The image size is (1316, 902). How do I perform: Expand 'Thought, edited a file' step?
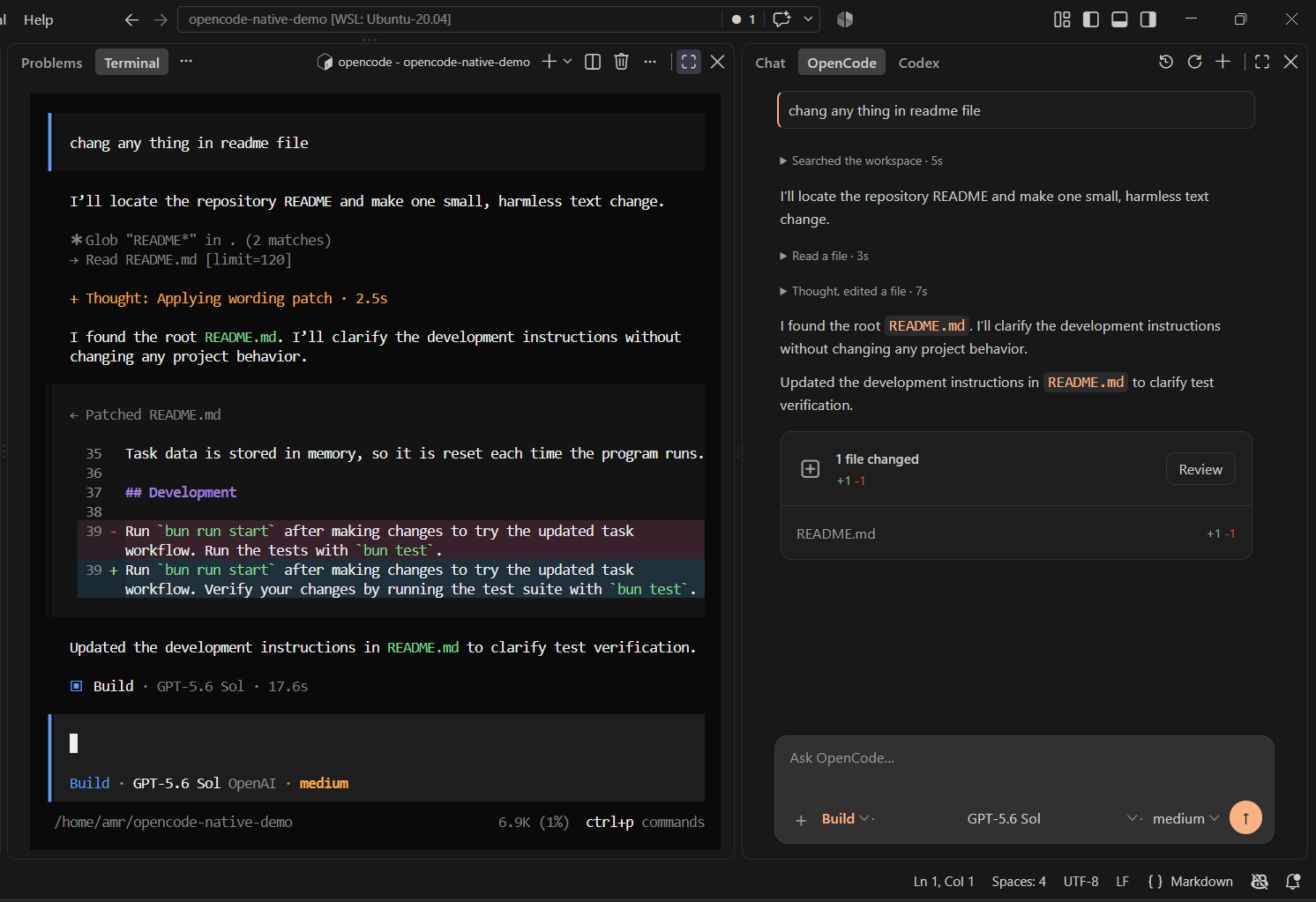tap(853, 291)
